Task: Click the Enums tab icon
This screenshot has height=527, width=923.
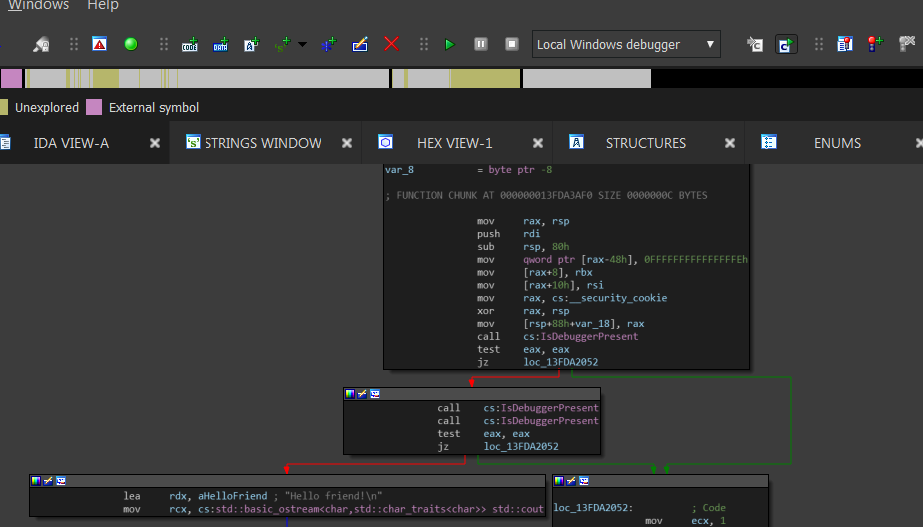Action: (768, 142)
